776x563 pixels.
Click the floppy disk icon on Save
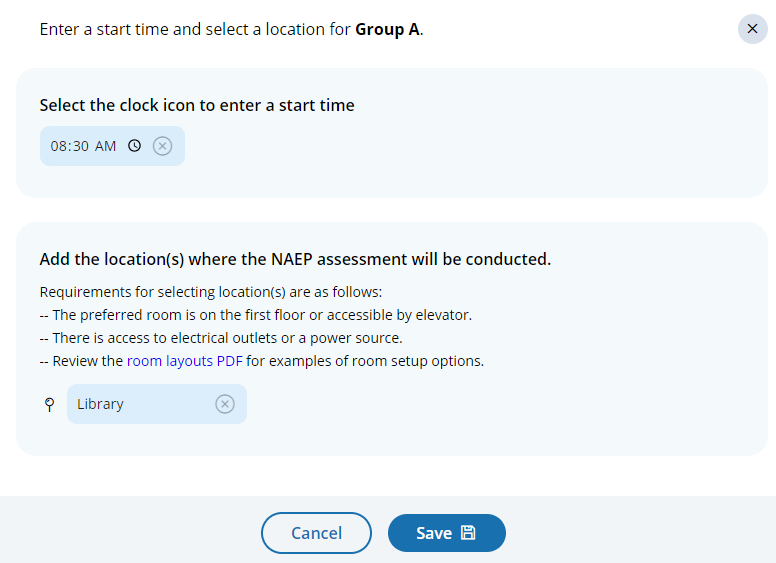click(x=468, y=533)
